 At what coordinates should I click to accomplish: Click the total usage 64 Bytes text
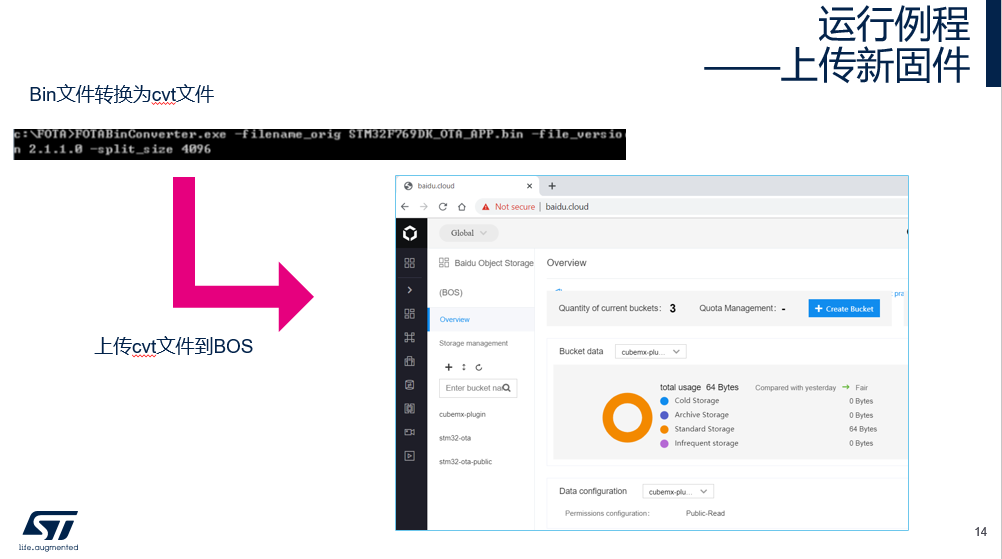(x=699, y=387)
